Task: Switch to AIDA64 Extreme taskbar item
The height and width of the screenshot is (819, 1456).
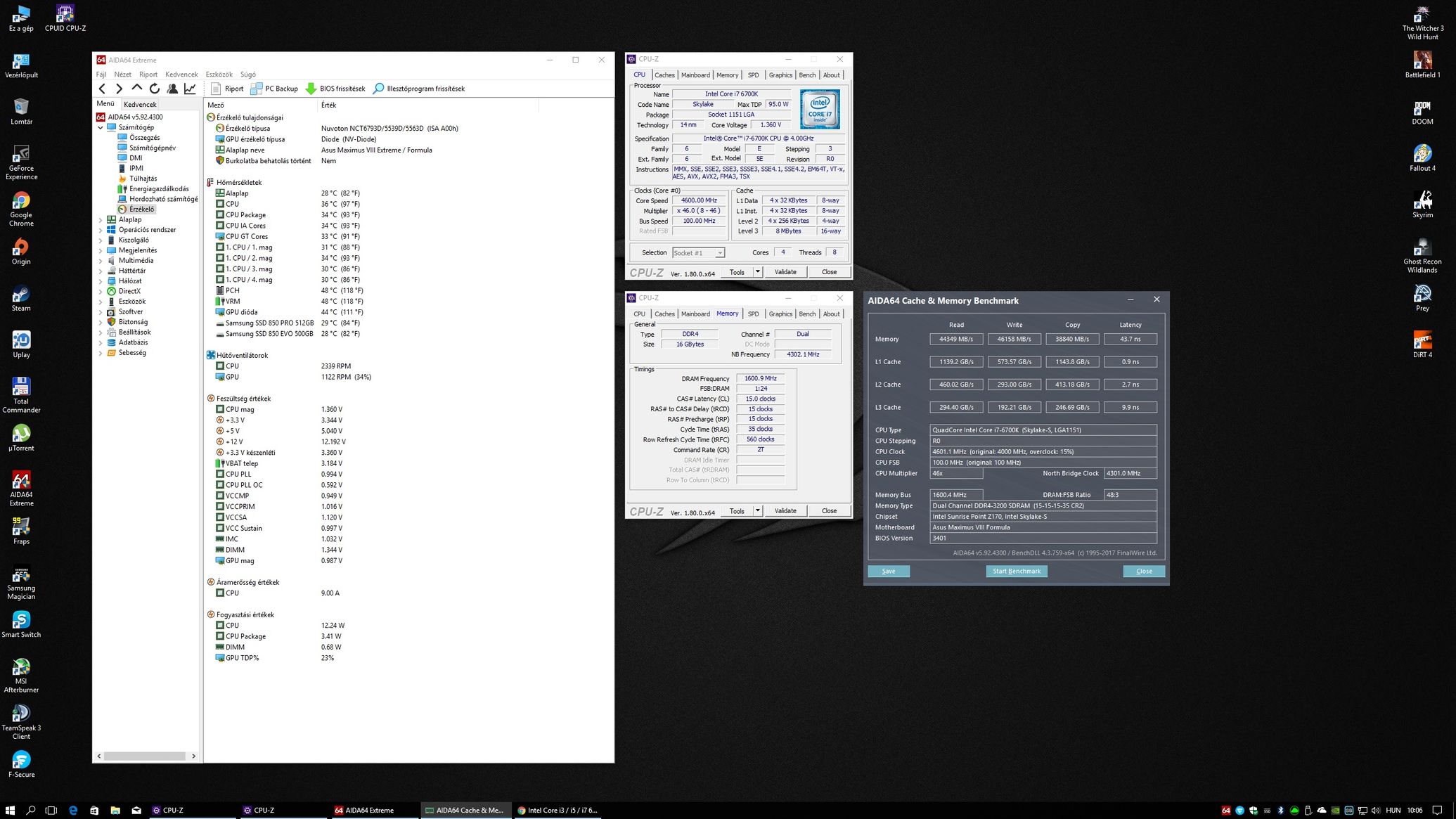Action: click(373, 810)
